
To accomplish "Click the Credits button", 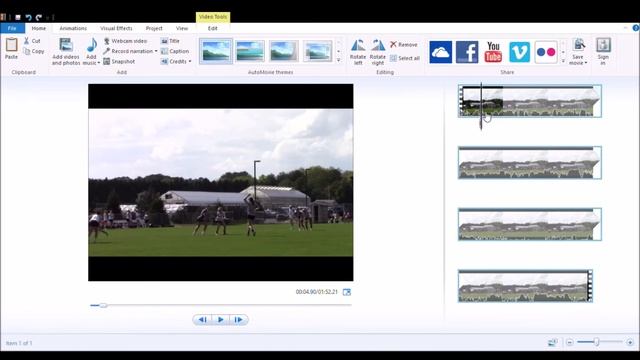I will point(174,61).
